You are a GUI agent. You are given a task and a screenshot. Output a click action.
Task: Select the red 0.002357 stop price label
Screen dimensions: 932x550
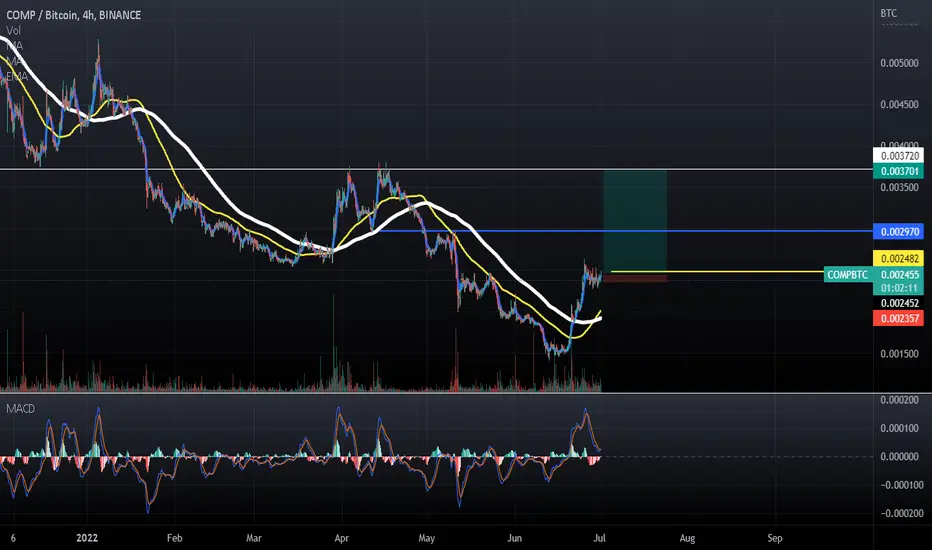898,318
